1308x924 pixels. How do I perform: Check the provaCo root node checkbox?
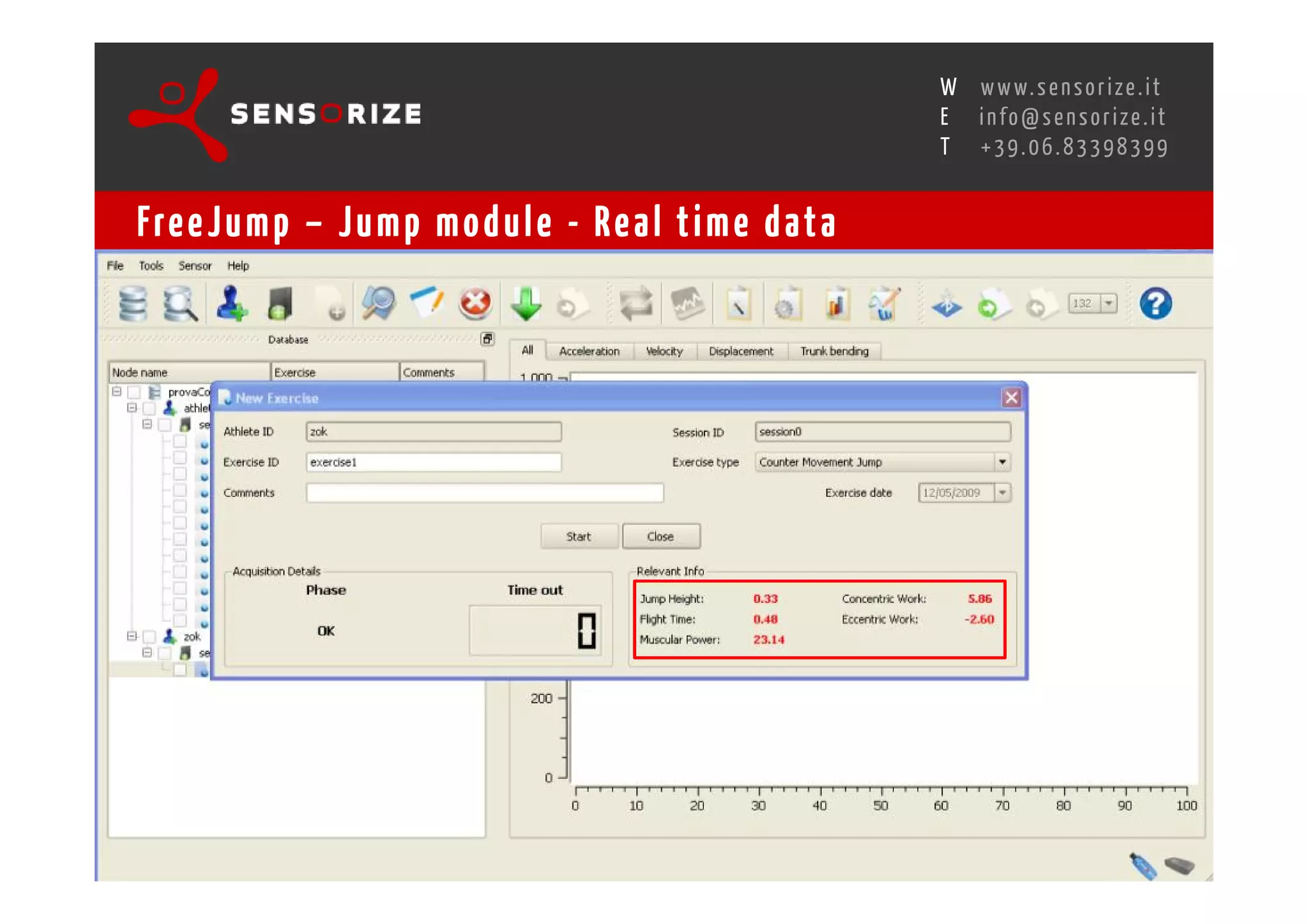(x=134, y=391)
